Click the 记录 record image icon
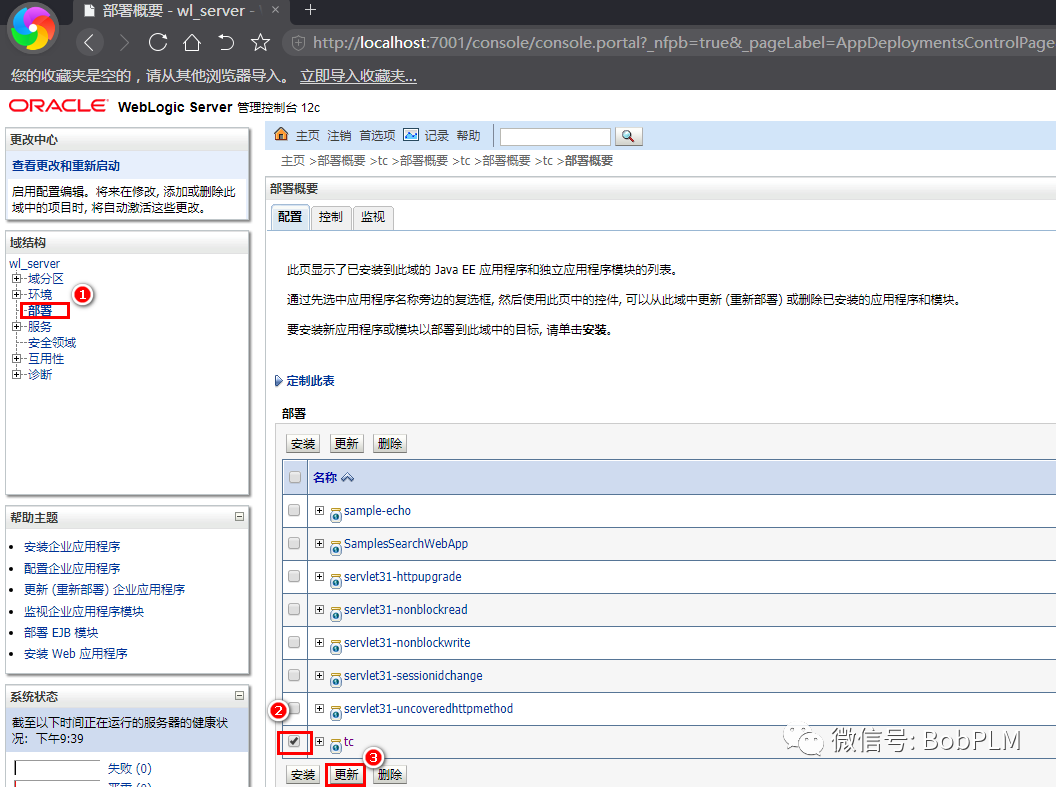1056x787 pixels. pos(411,135)
